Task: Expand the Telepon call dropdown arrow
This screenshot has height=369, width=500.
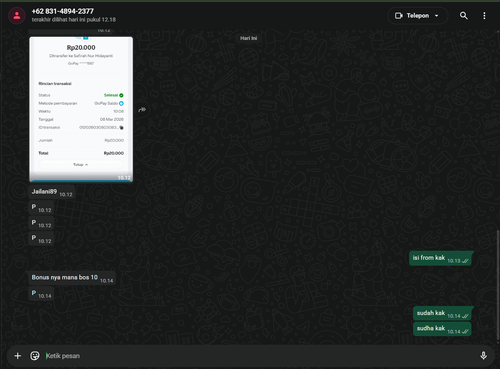Action: click(x=437, y=16)
